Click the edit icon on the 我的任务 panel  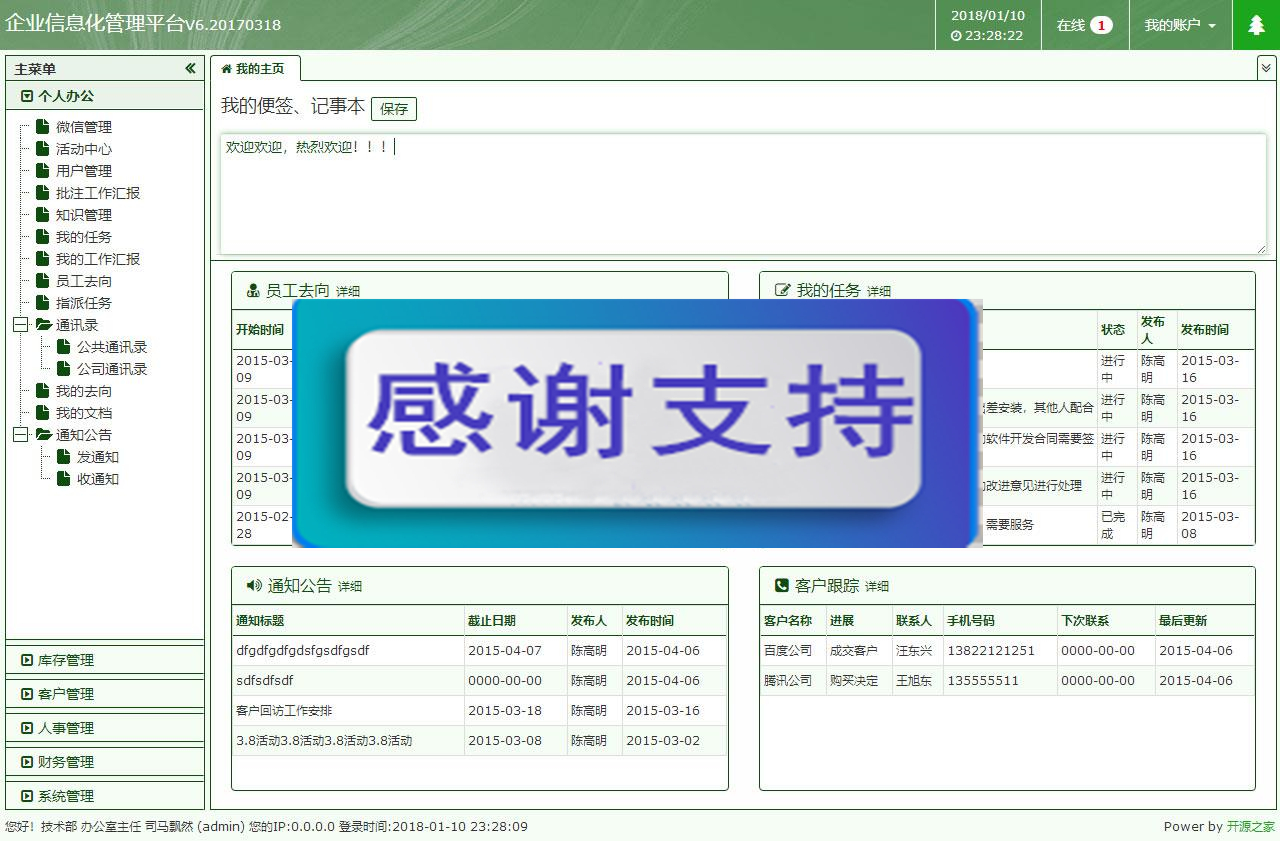pyautogui.click(x=784, y=290)
